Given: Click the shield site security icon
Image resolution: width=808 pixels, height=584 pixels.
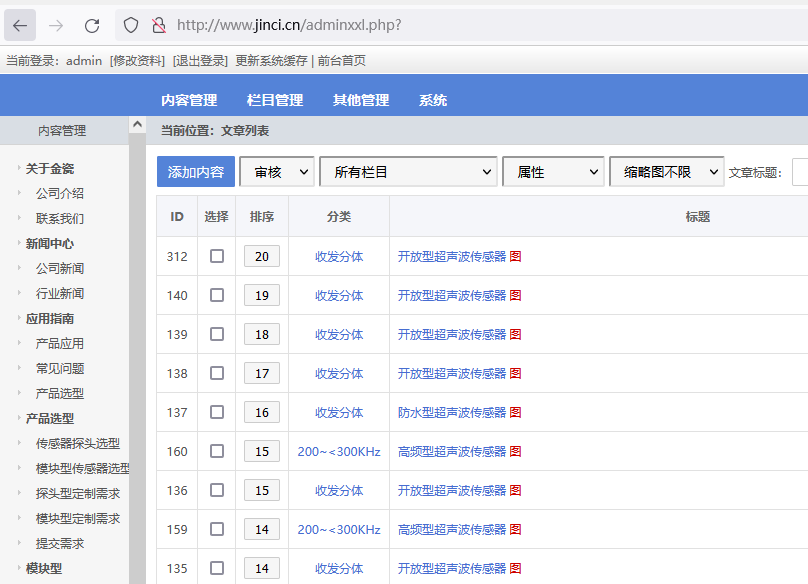Looking at the screenshot, I should 131,25.
